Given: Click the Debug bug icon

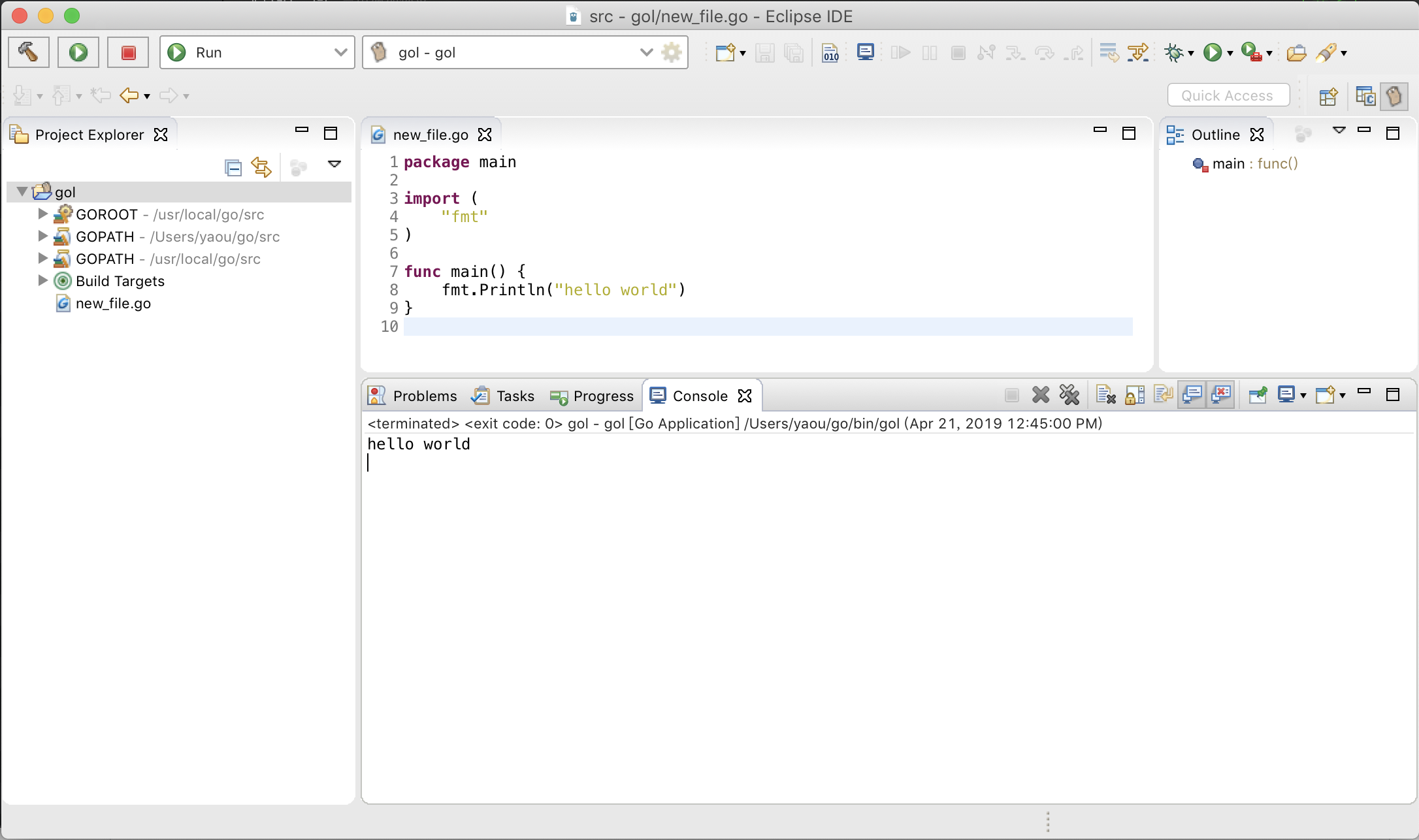Looking at the screenshot, I should click(x=1174, y=52).
